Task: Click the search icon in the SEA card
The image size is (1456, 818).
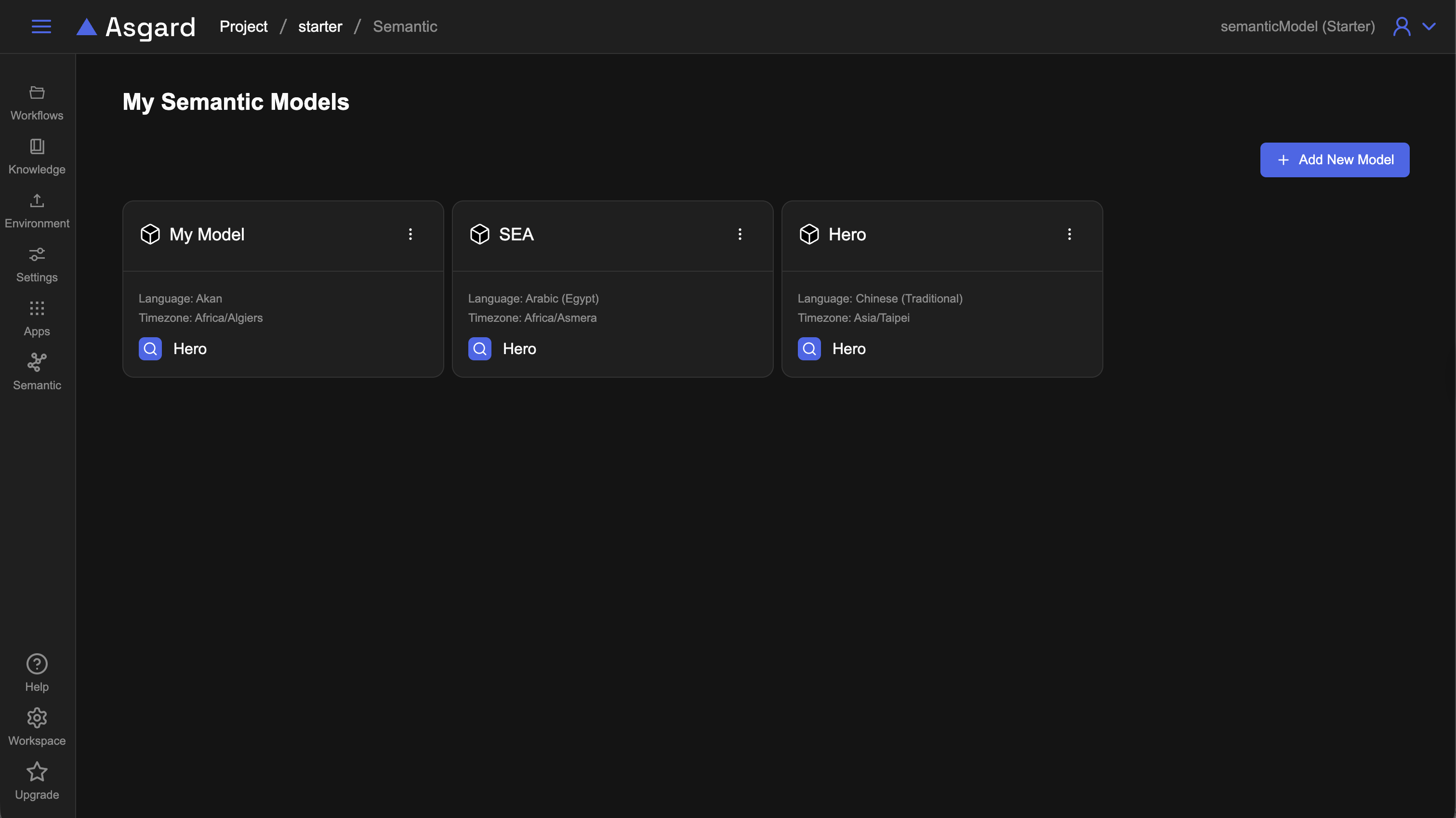Action: (479, 349)
